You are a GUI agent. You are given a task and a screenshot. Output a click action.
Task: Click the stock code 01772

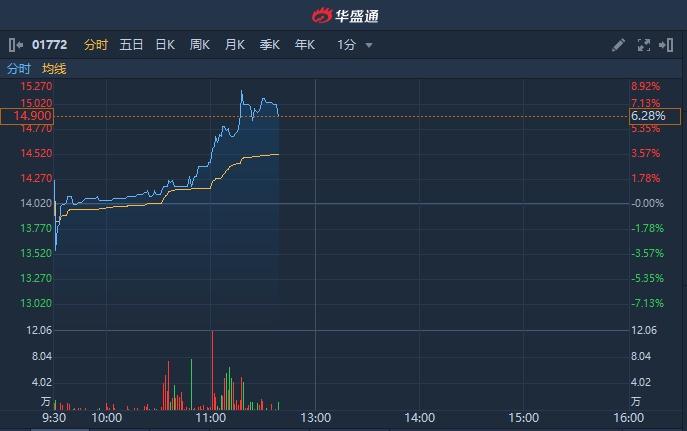pyautogui.click(x=48, y=45)
